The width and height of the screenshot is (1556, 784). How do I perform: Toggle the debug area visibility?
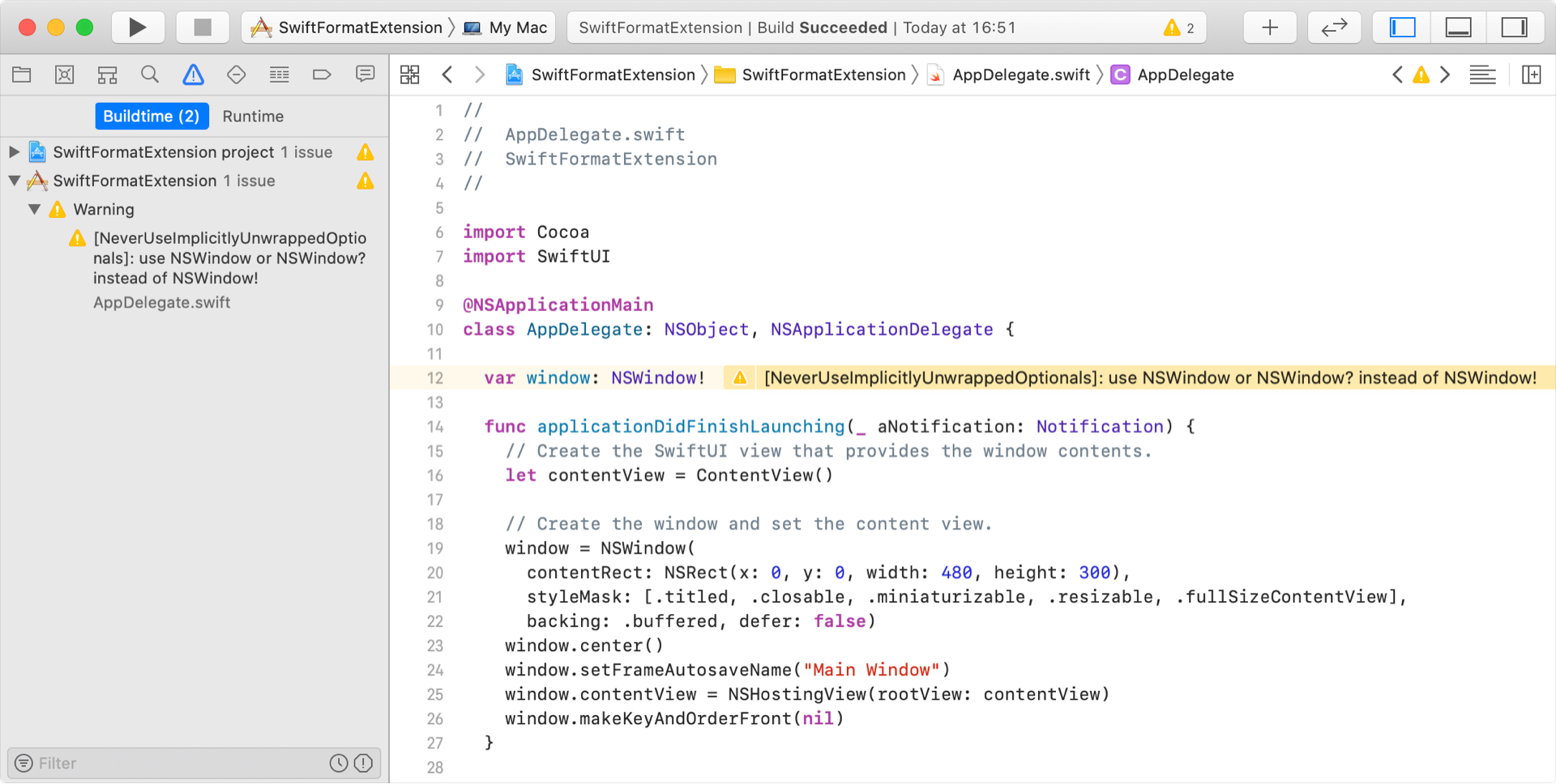(x=1458, y=27)
